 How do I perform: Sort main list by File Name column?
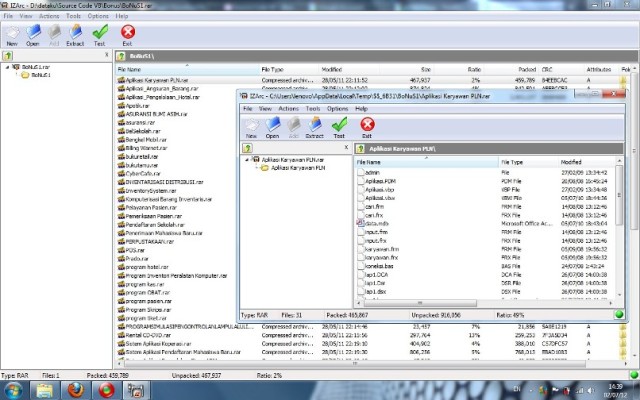click(x=187, y=69)
